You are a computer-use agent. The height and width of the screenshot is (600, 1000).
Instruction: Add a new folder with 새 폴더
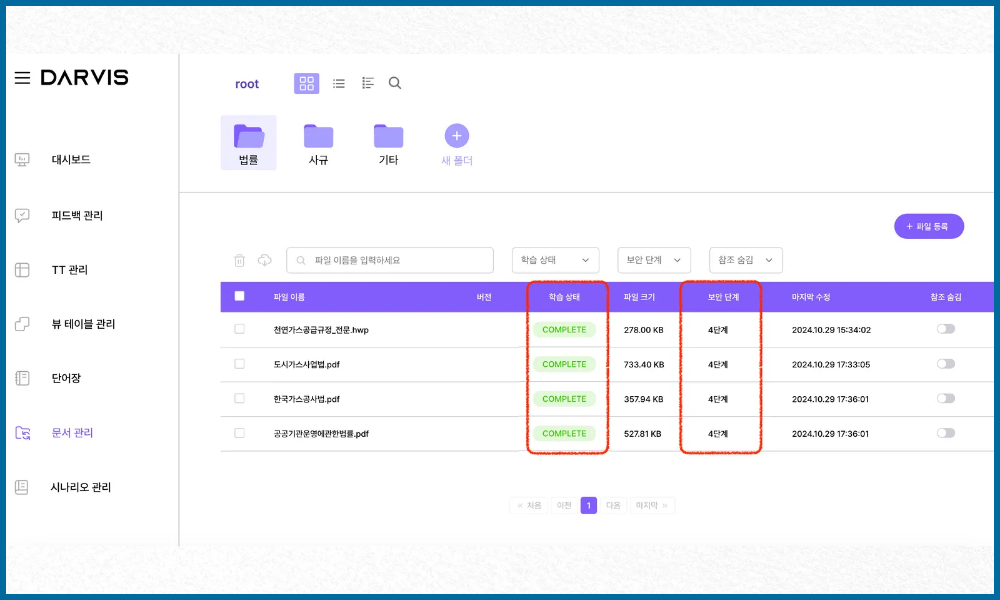[457, 145]
